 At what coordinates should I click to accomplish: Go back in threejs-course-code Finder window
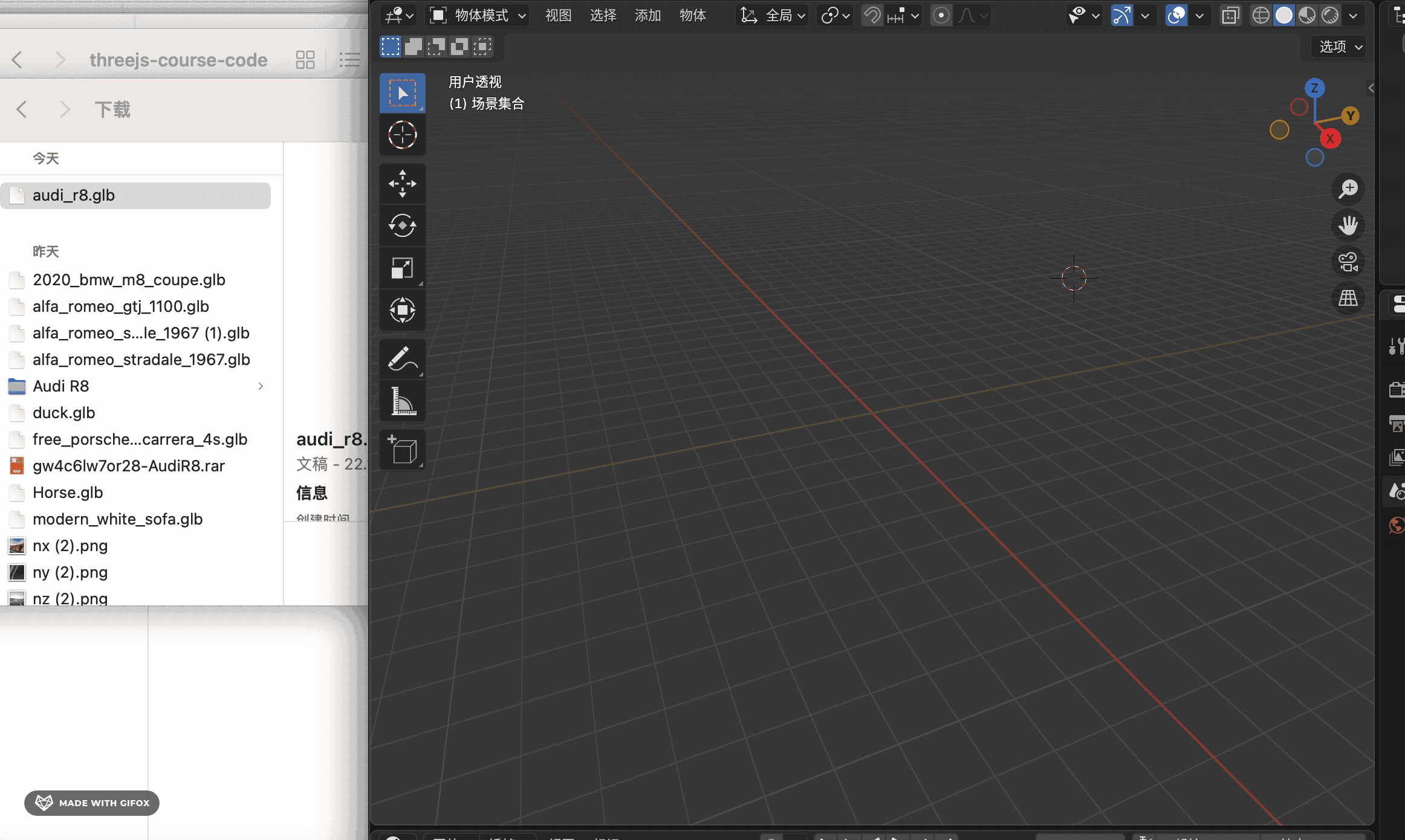coord(18,60)
